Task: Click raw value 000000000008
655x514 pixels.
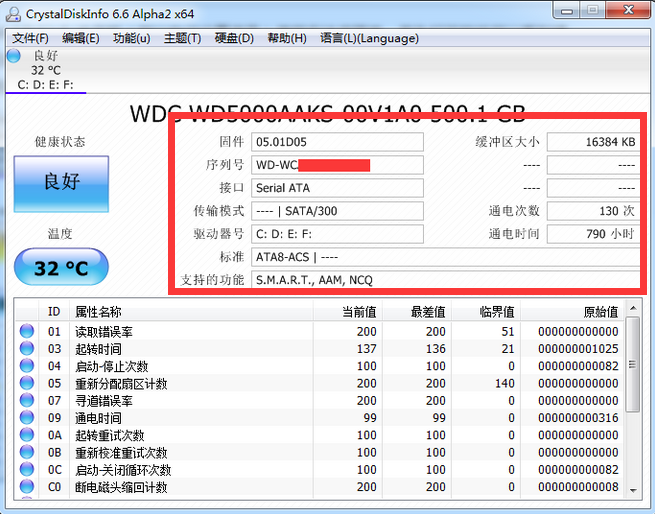Action: coord(578,487)
